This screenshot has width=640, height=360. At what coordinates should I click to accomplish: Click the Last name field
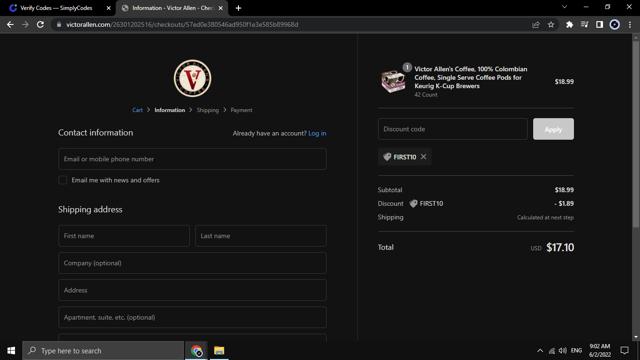click(x=261, y=236)
